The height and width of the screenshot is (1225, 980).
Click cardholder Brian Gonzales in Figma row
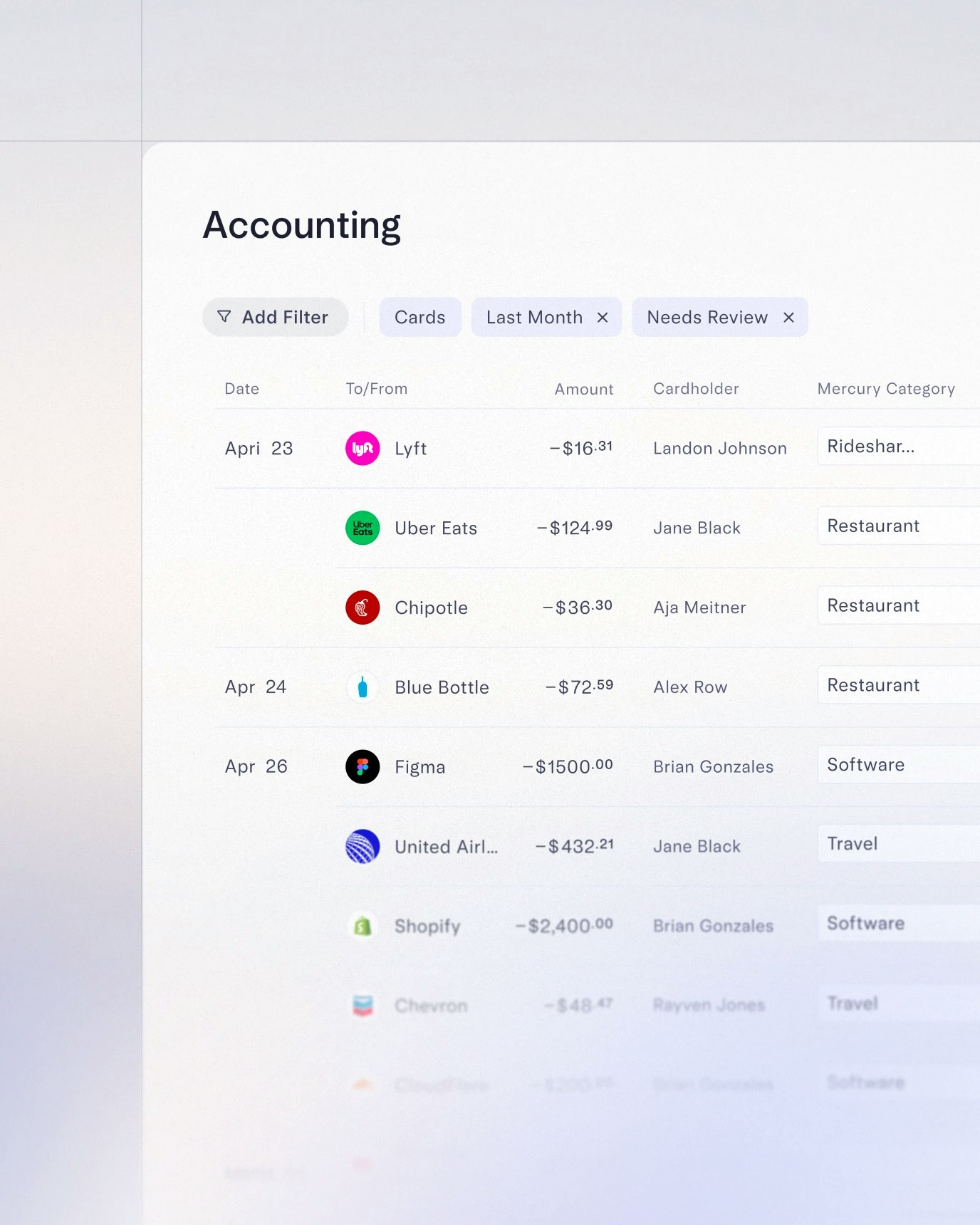(713, 767)
